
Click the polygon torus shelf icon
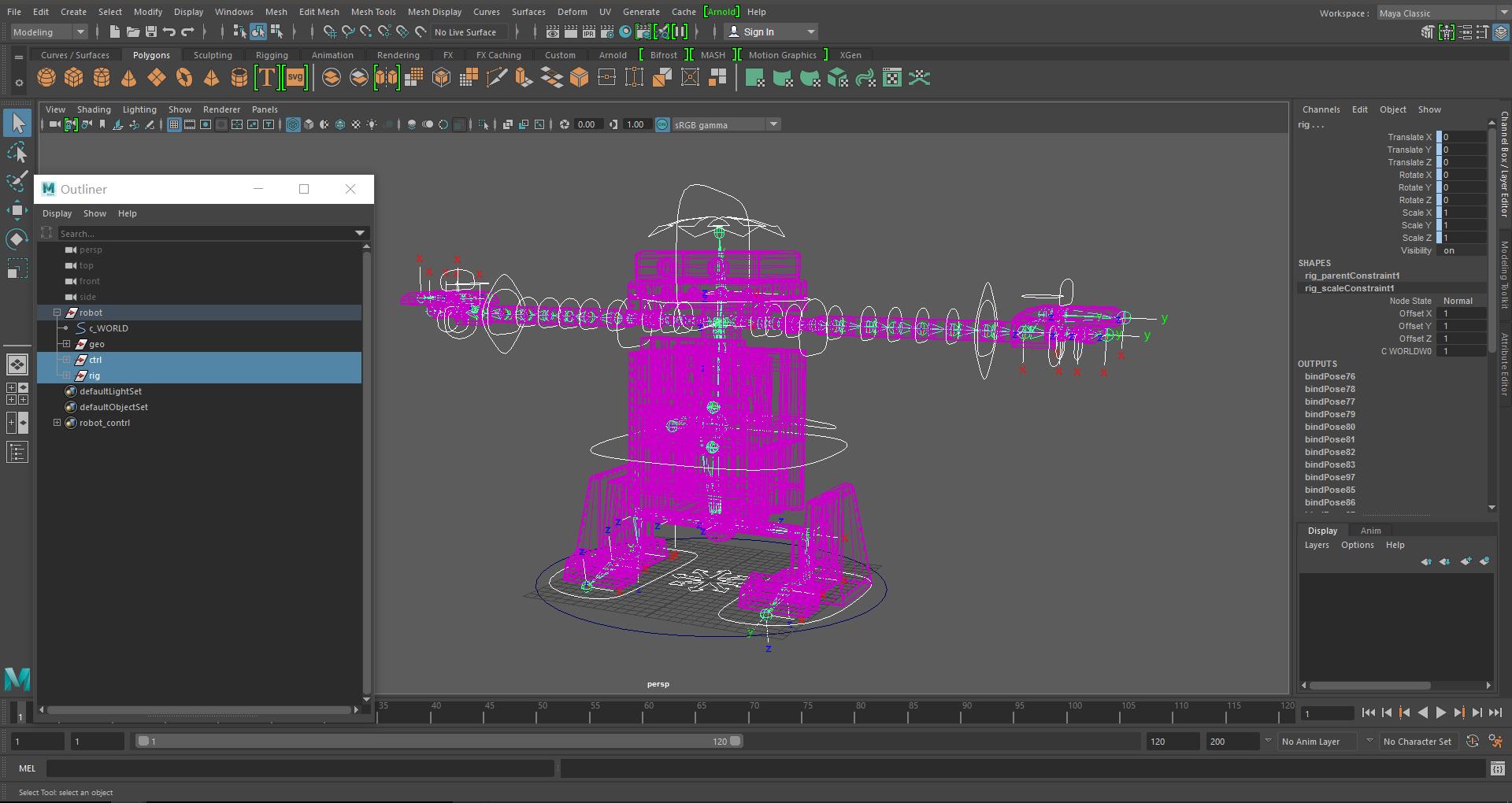click(x=184, y=78)
